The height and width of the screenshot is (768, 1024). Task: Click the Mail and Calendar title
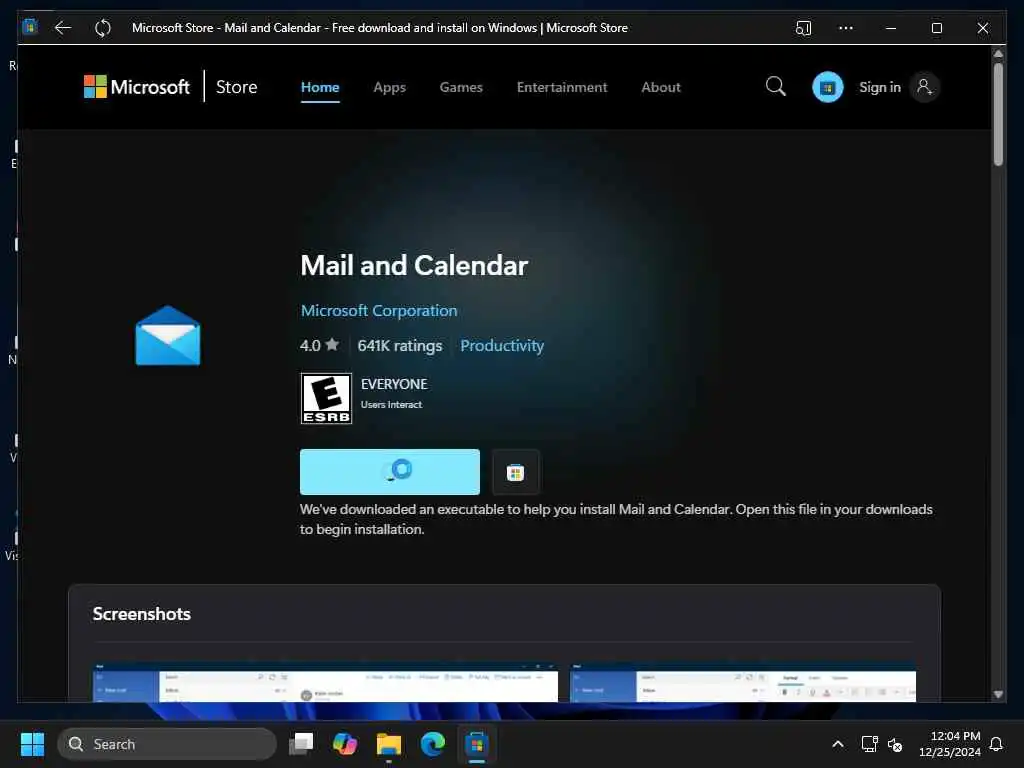click(414, 265)
